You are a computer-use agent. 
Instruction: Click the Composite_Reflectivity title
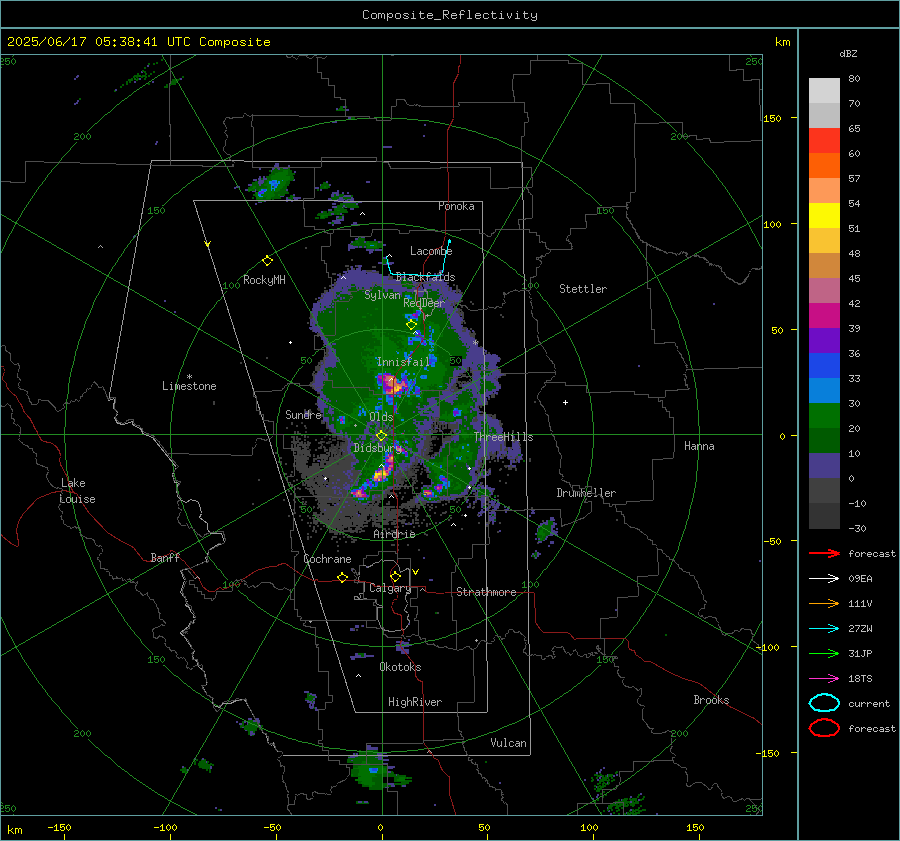click(450, 15)
